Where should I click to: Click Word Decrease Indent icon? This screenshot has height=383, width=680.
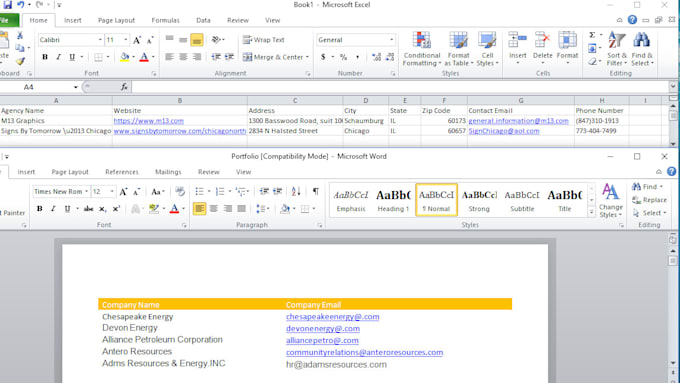click(264, 191)
